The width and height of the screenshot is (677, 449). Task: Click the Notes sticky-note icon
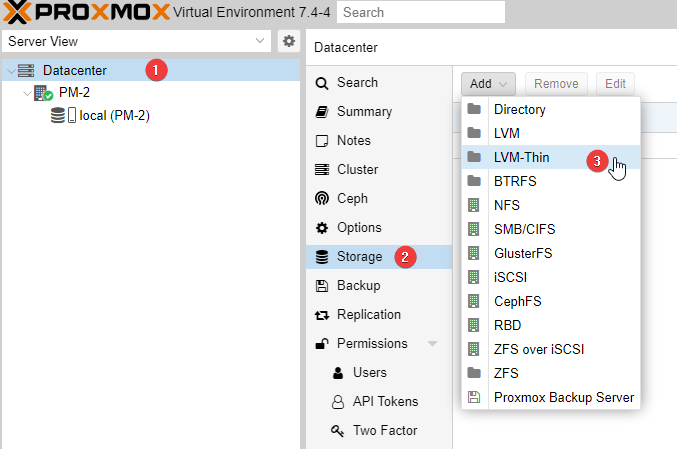[x=322, y=141]
